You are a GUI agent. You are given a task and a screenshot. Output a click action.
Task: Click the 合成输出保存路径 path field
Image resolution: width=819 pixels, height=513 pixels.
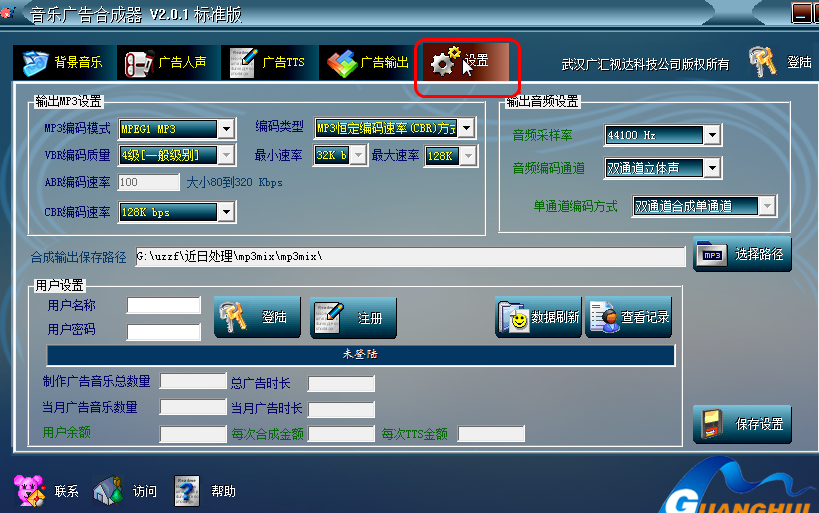410,256
